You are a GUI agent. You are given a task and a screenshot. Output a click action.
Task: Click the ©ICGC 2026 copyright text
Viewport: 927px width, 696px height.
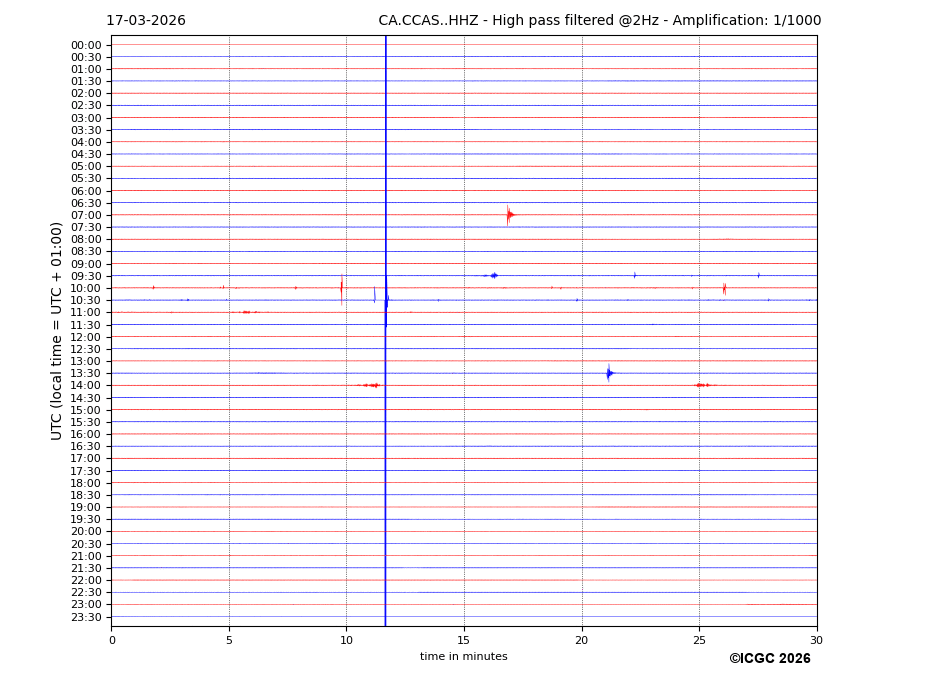769,659
